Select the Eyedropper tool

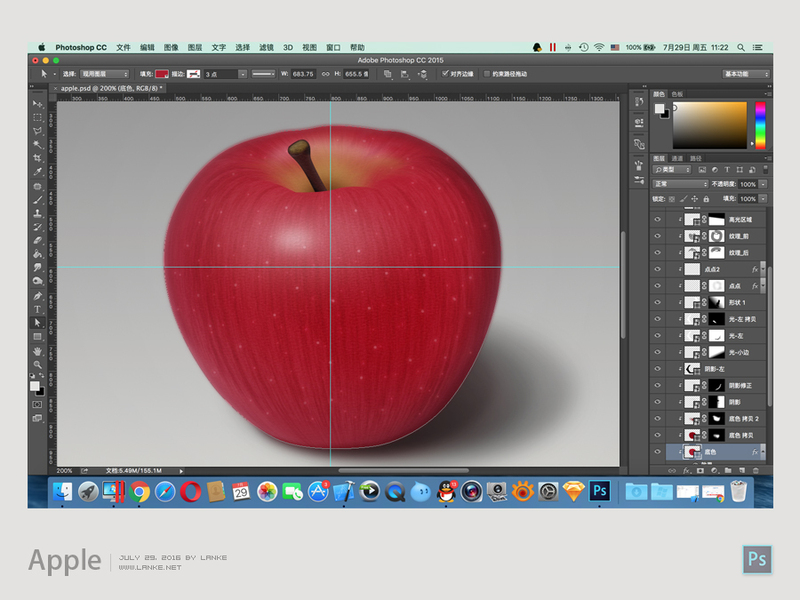(37, 172)
